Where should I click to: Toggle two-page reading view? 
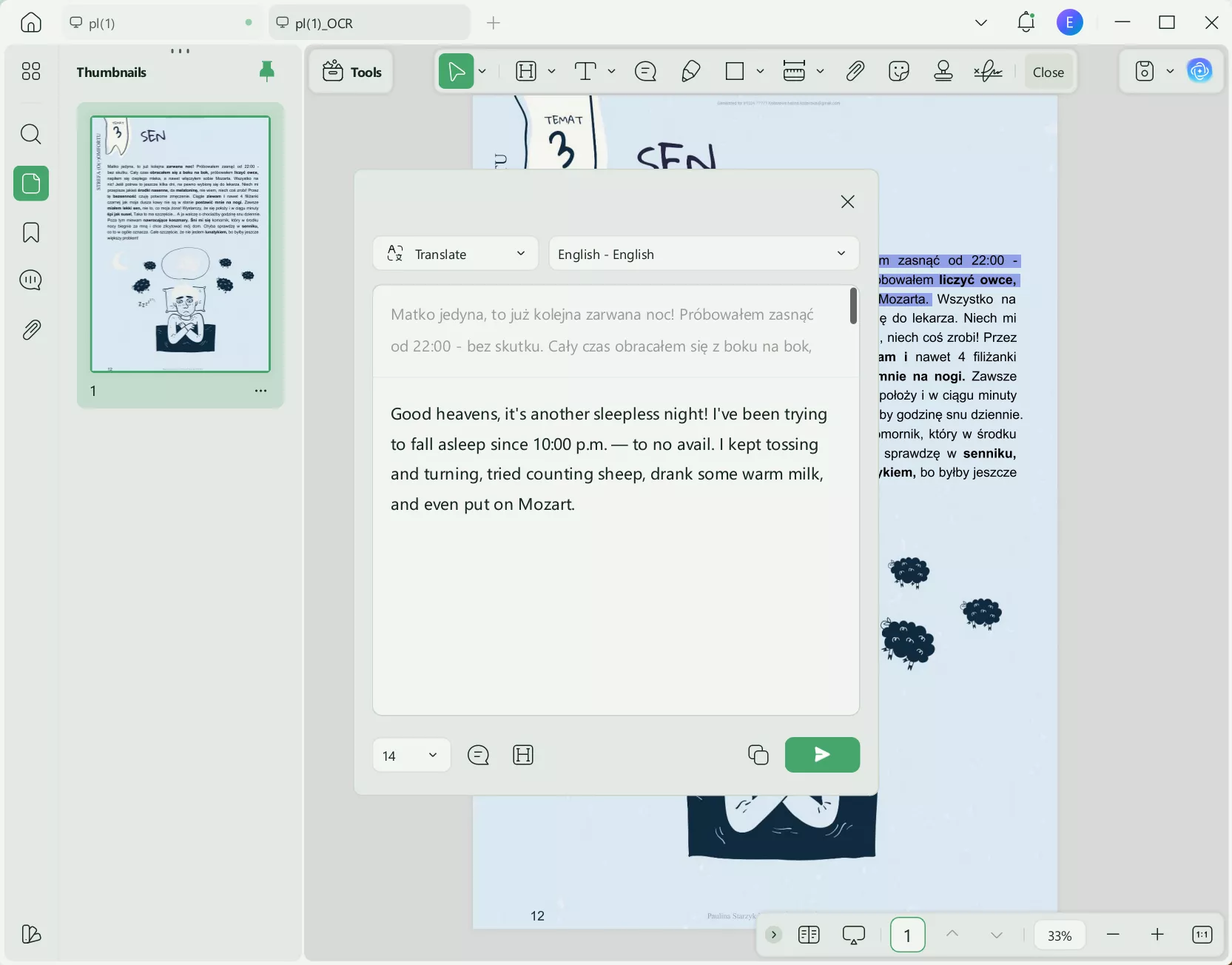tap(809, 935)
